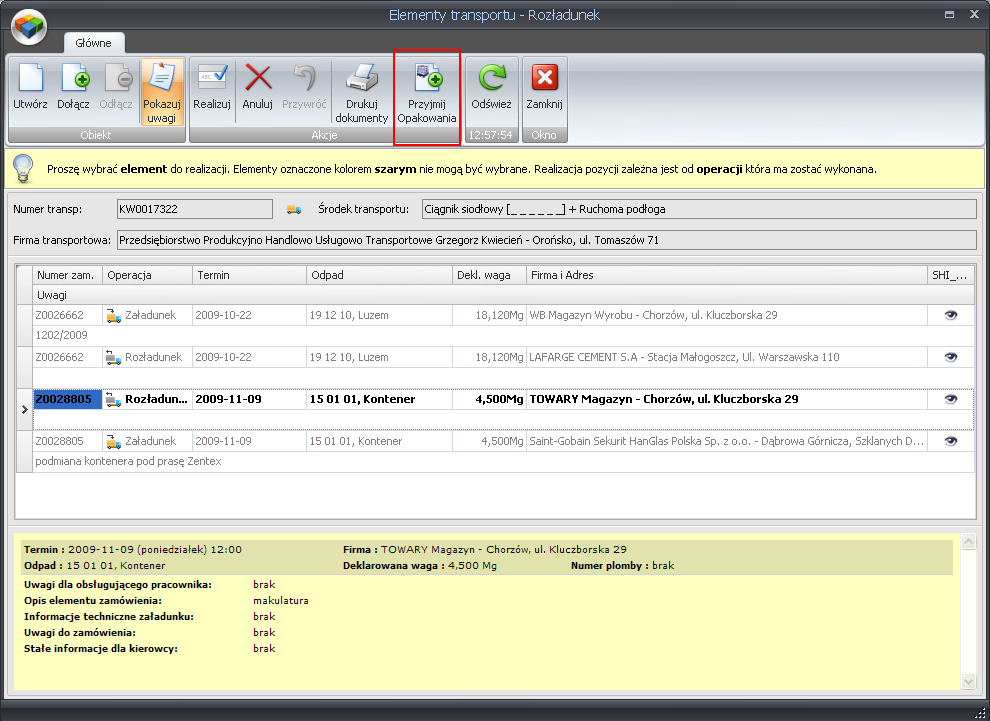Click note 'podmiana kontenera pod prasę Zentex'

[x=128, y=462]
